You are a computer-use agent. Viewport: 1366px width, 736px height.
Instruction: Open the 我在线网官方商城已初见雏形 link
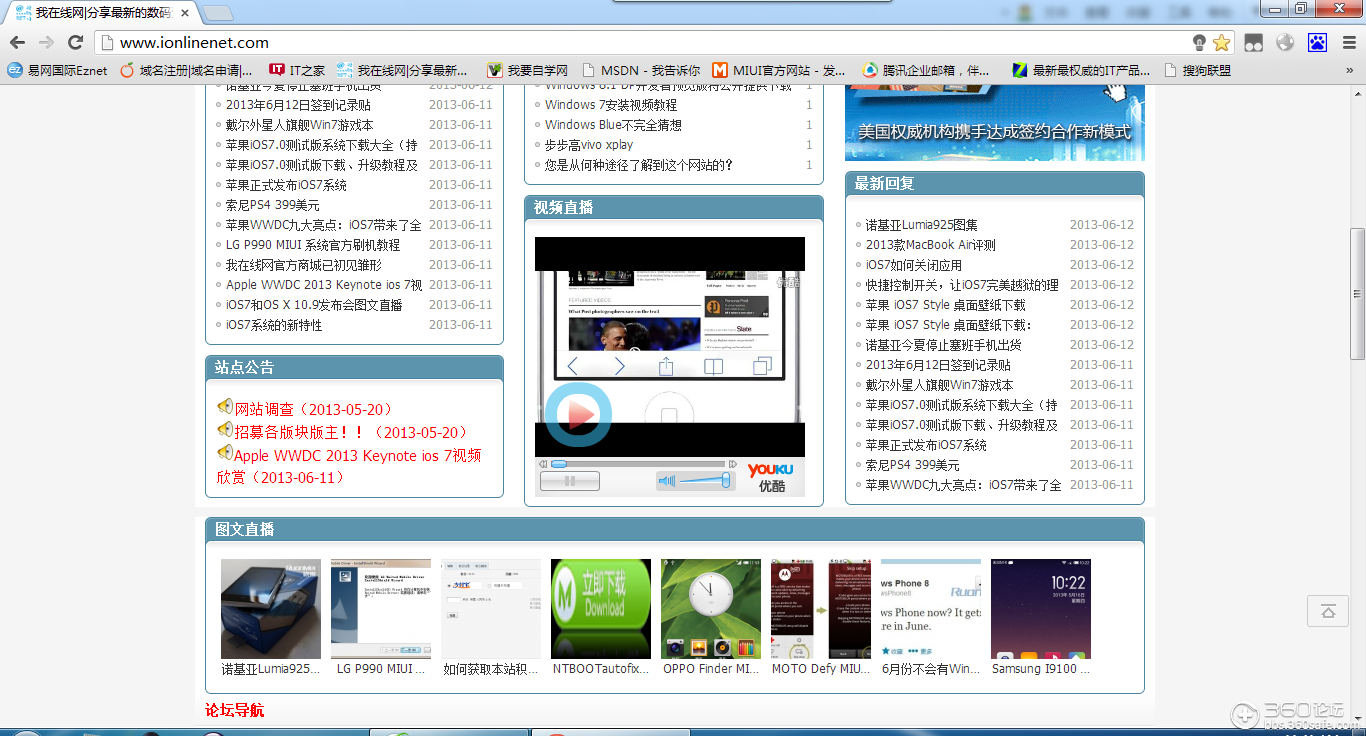(x=304, y=265)
